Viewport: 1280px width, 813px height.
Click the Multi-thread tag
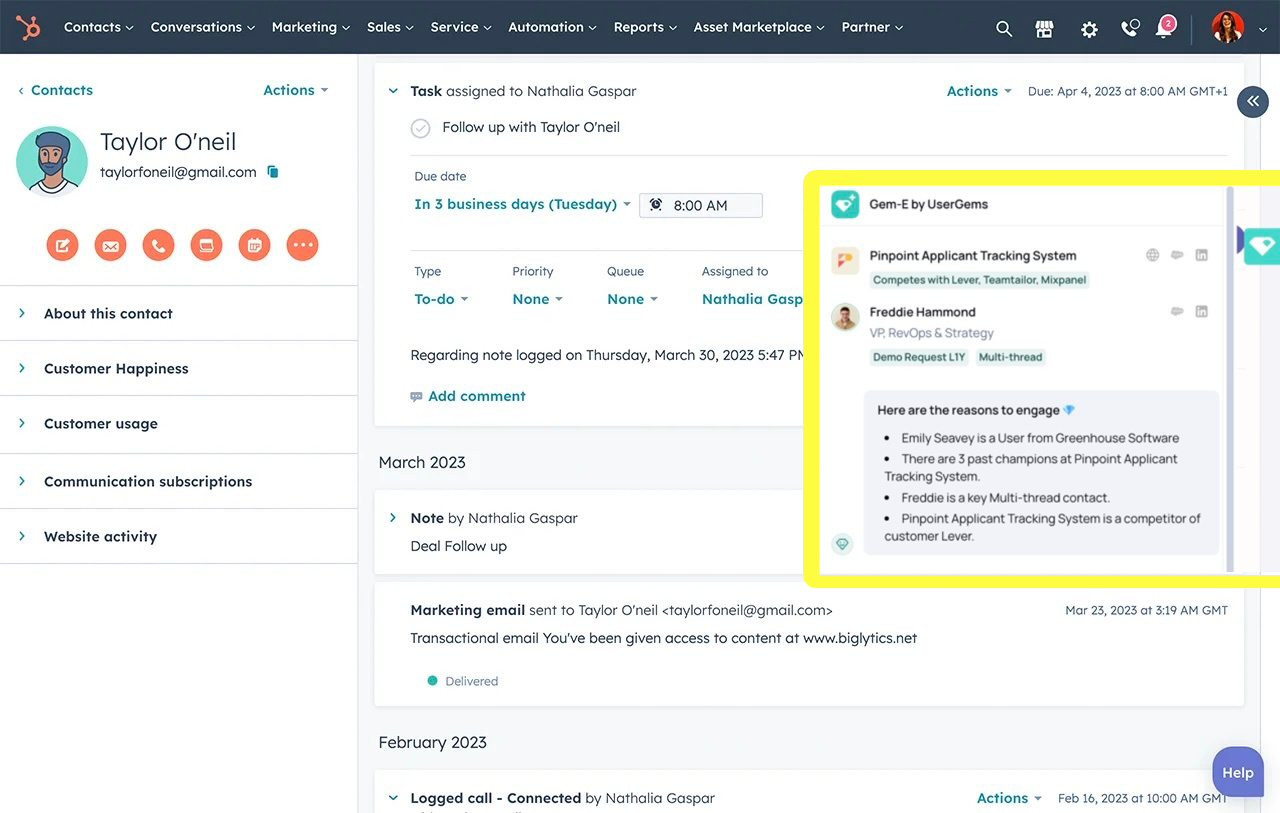click(x=1010, y=357)
